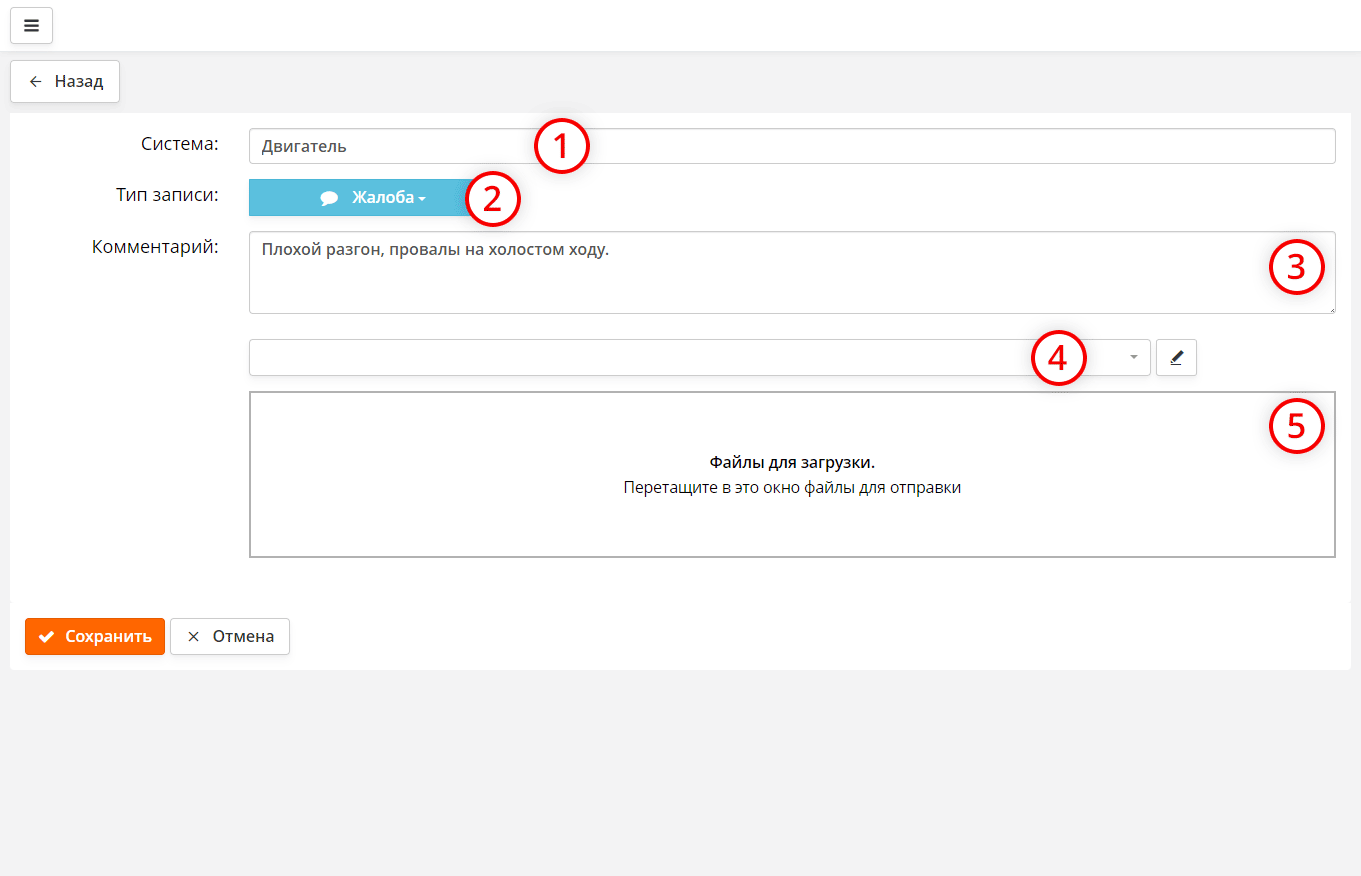1361x876 pixels.
Task: Go back using the Назад label
Action: [79, 82]
